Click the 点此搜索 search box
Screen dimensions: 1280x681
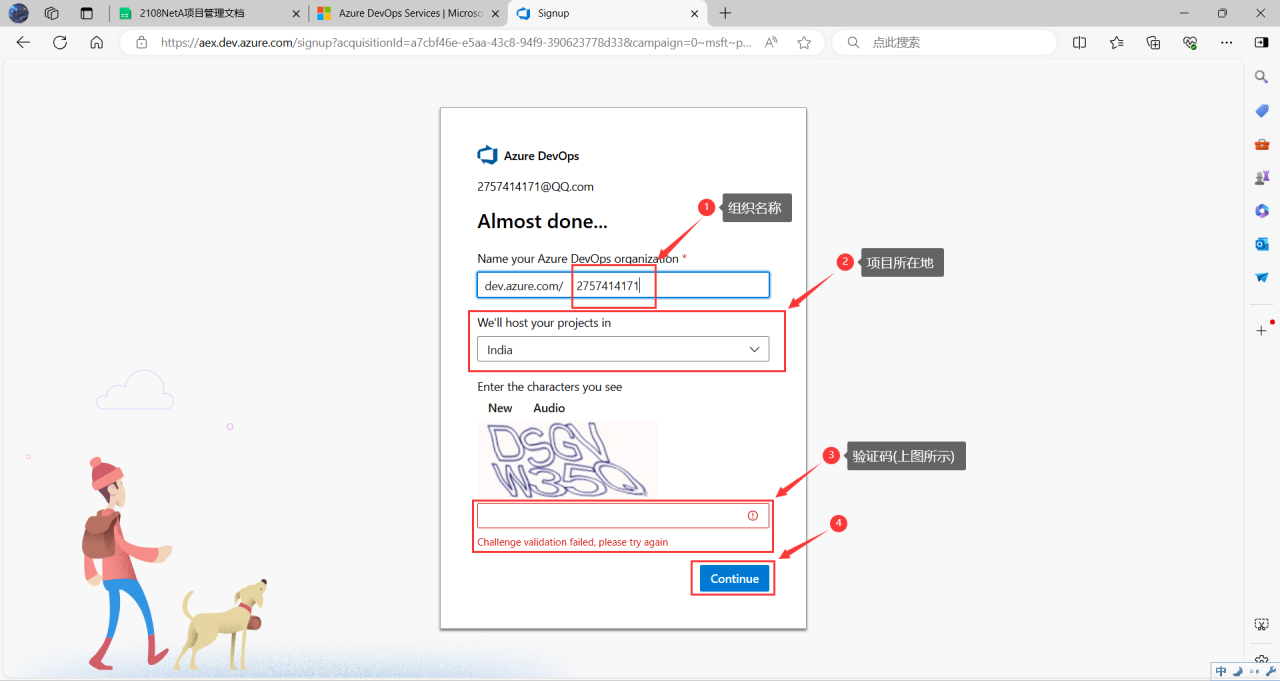[944, 42]
